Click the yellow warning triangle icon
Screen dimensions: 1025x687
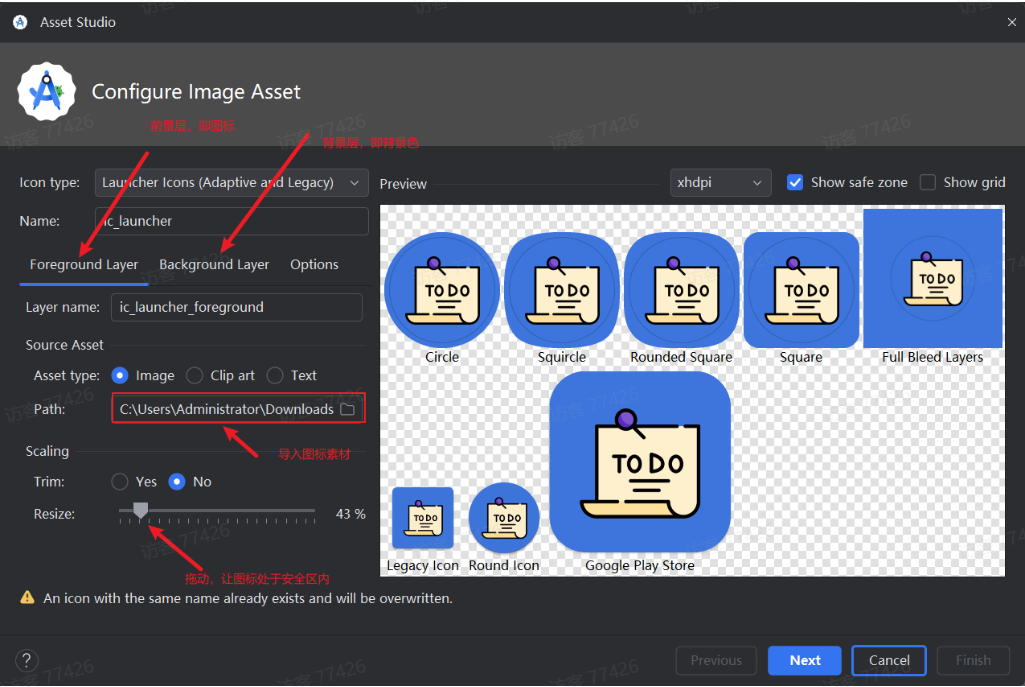point(27,597)
